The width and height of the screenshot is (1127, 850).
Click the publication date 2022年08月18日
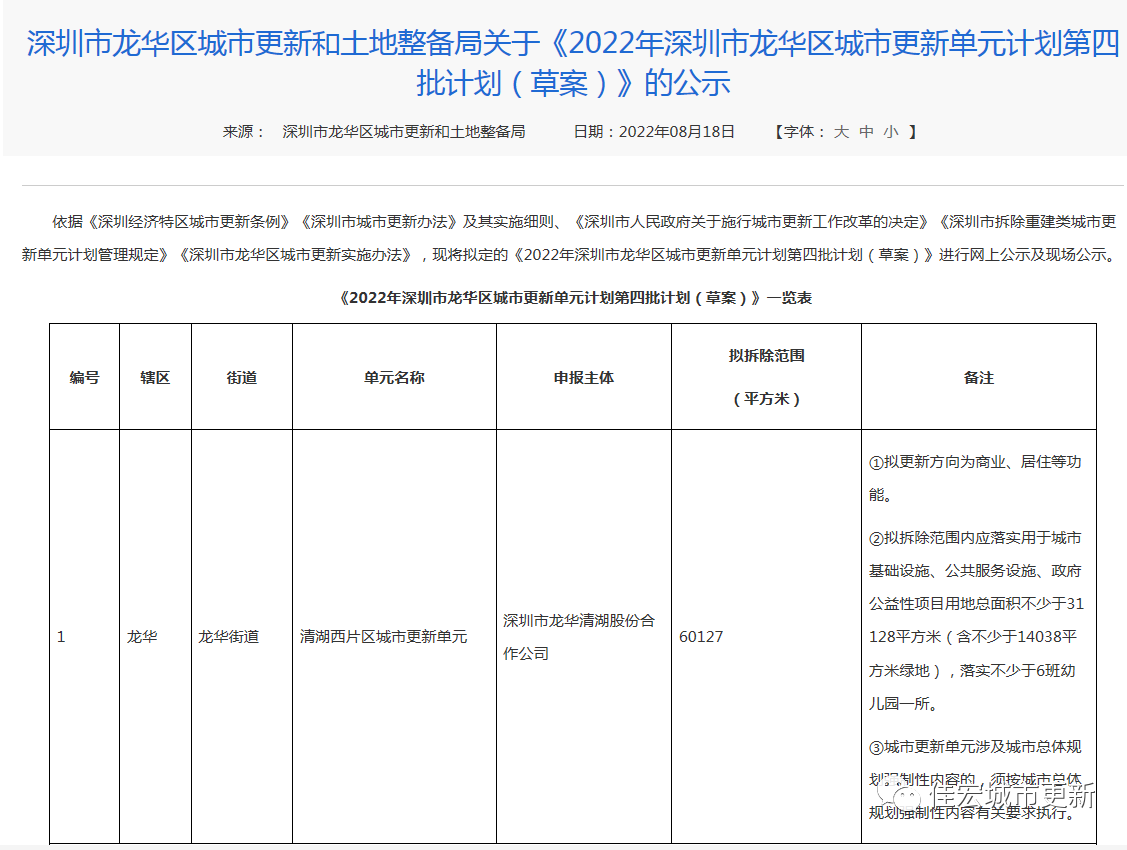677,131
